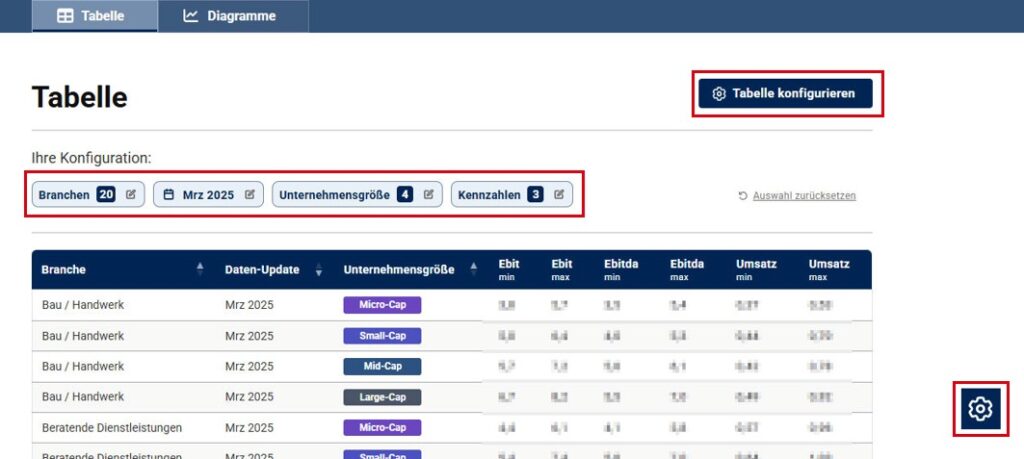The width and height of the screenshot is (1024, 459).
Task: Edit the Kennzahlen filter chip
Action: pos(511,195)
